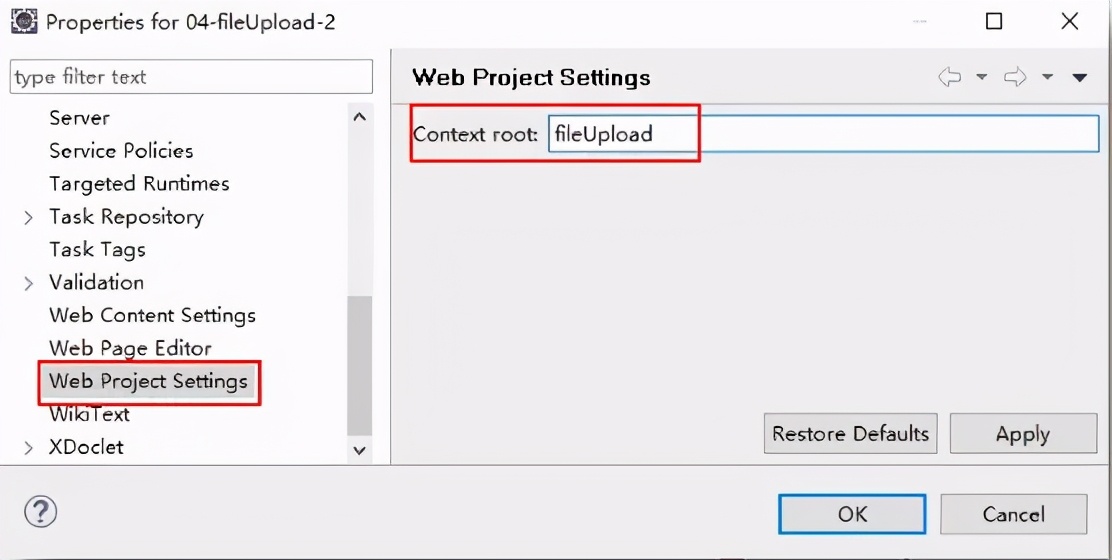Click the Context root text field
The height and width of the screenshot is (560, 1112).
[x=822, y=134]
